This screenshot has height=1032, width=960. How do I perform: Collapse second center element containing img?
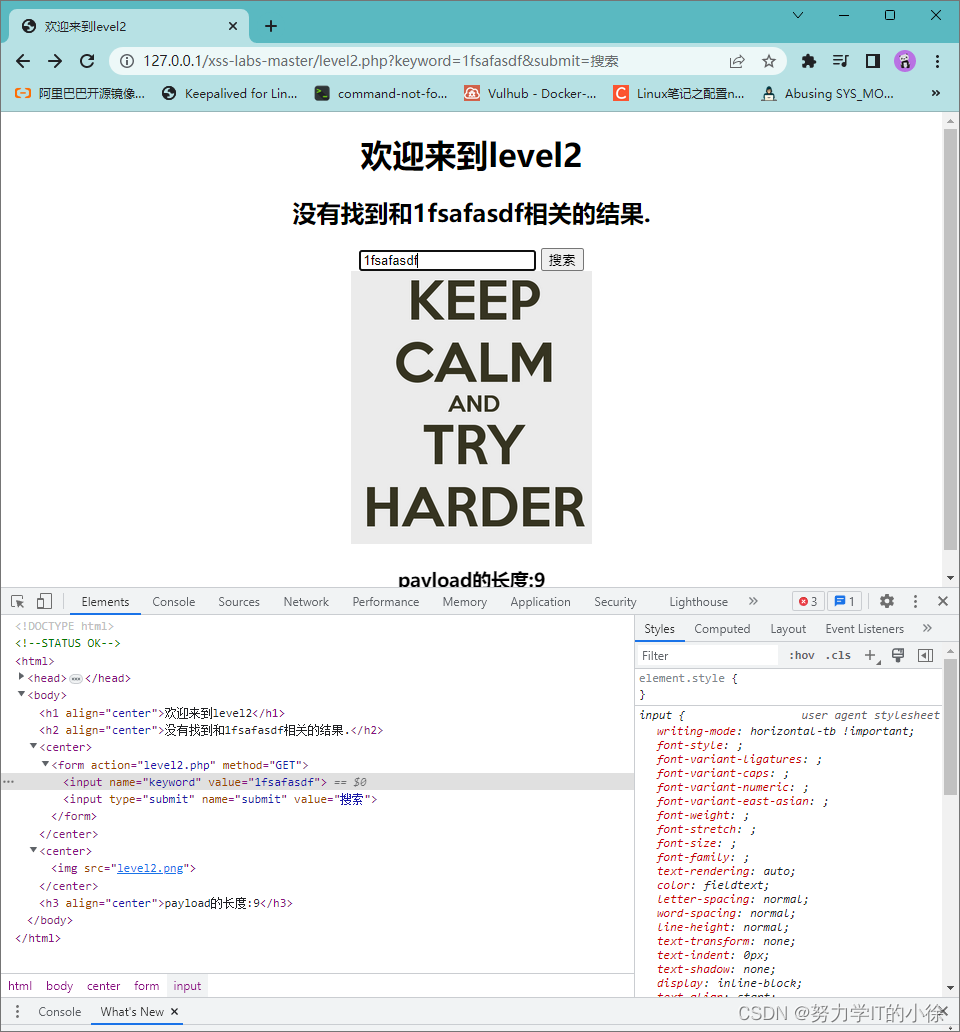coord(33,850)
